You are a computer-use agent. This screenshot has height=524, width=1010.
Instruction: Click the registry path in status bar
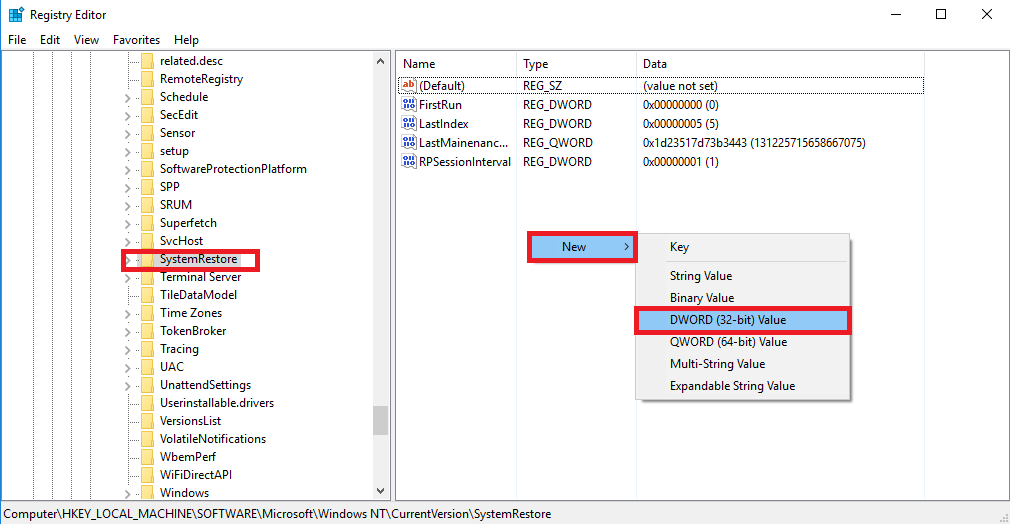click(x=278, y=514)
